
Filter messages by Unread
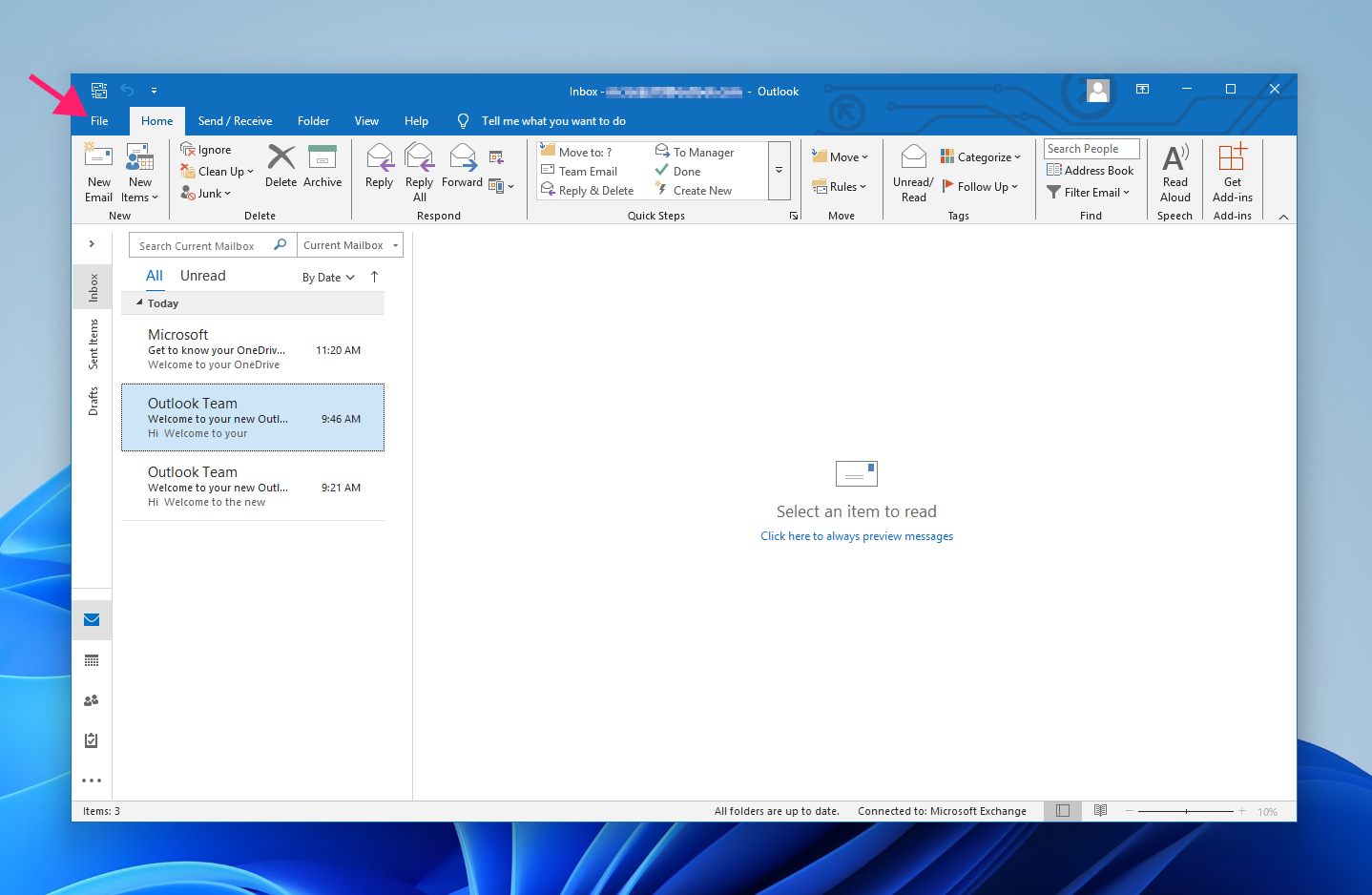[203, 276]
